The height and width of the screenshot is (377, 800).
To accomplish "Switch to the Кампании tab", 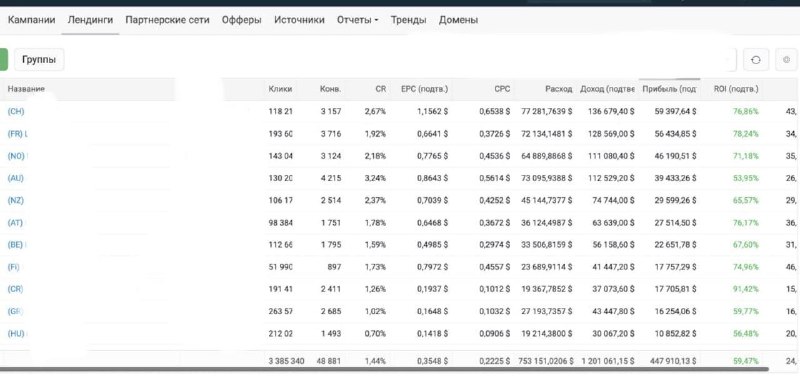I will coord(31,20).
